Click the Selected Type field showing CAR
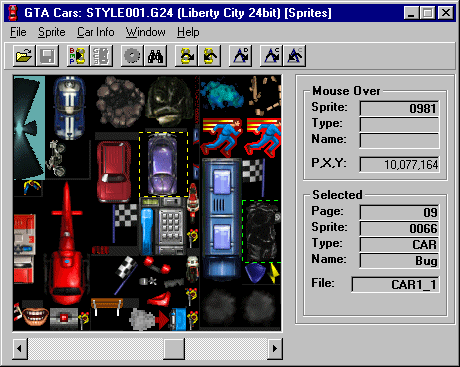 point(399,244)
